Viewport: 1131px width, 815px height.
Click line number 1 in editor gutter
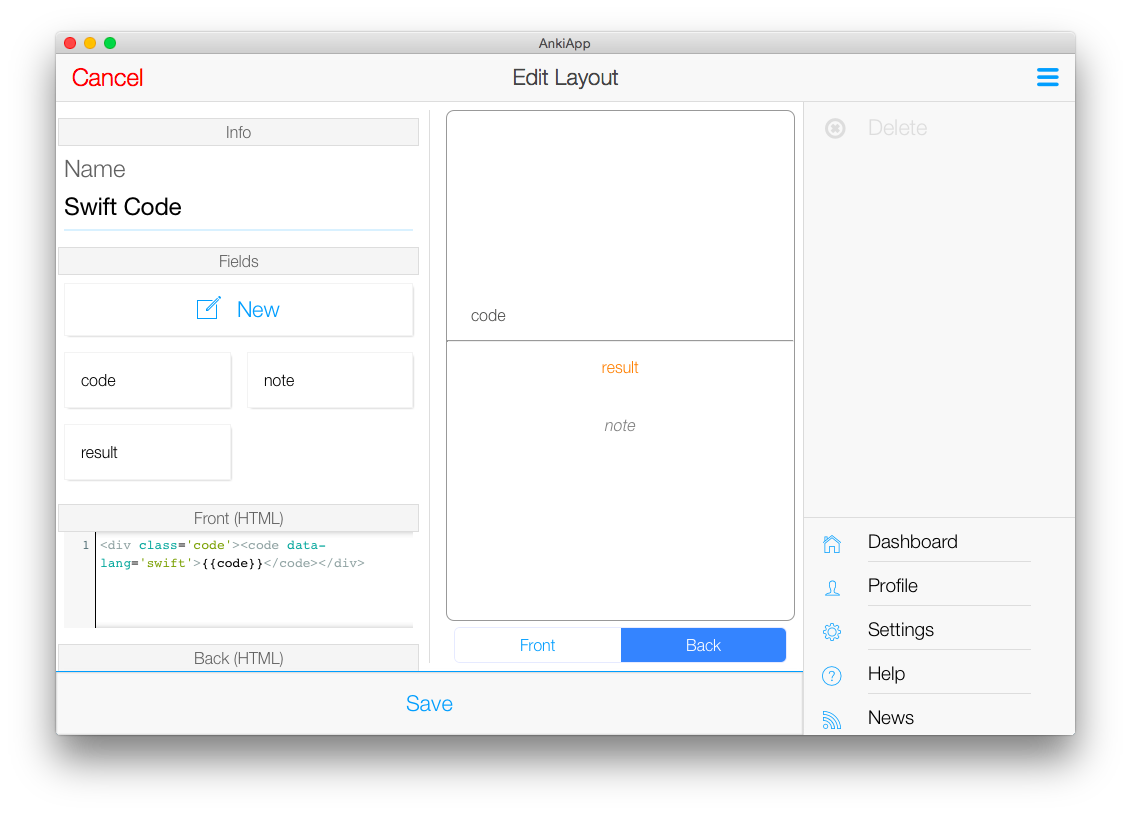click(x=85, y=545)
